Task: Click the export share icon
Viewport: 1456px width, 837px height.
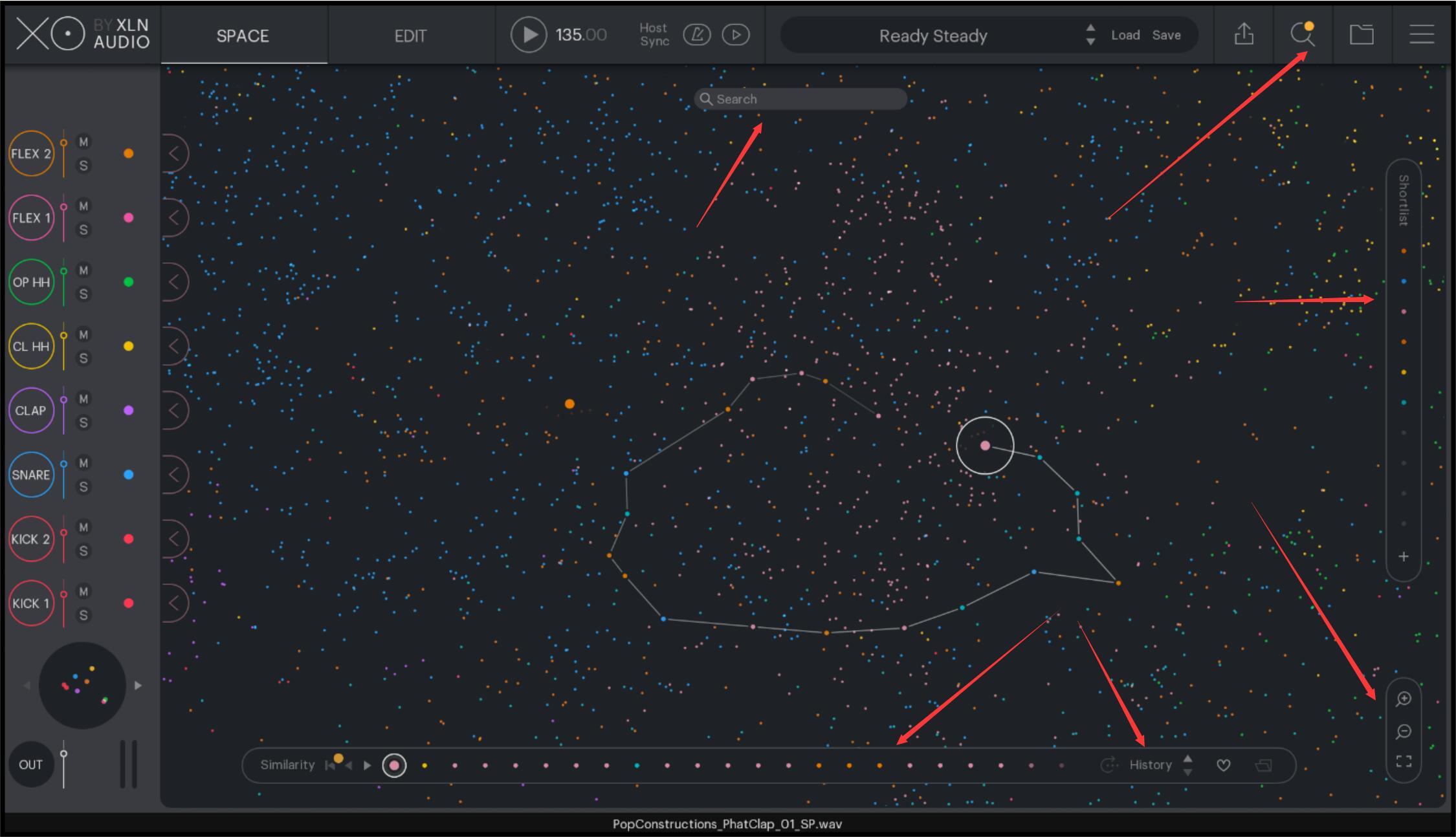Action: click(x=1243, y=34)
